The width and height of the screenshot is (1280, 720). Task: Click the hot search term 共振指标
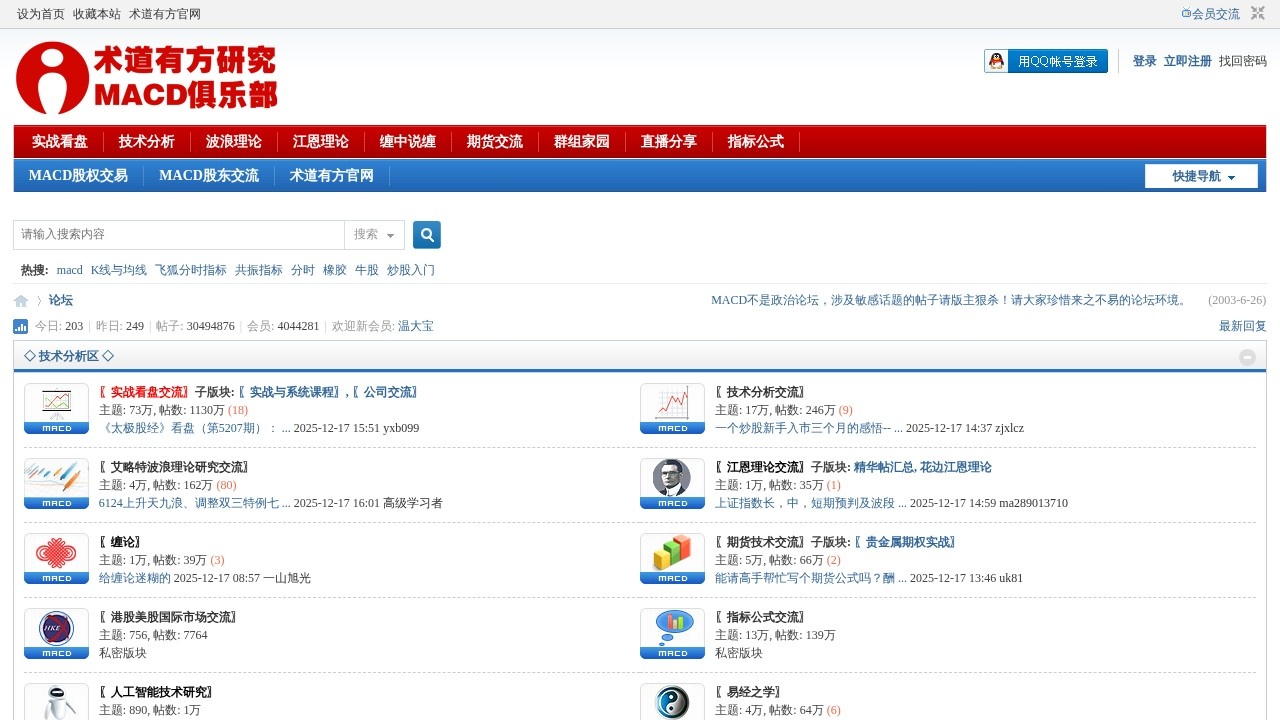[x=258, y=270]
